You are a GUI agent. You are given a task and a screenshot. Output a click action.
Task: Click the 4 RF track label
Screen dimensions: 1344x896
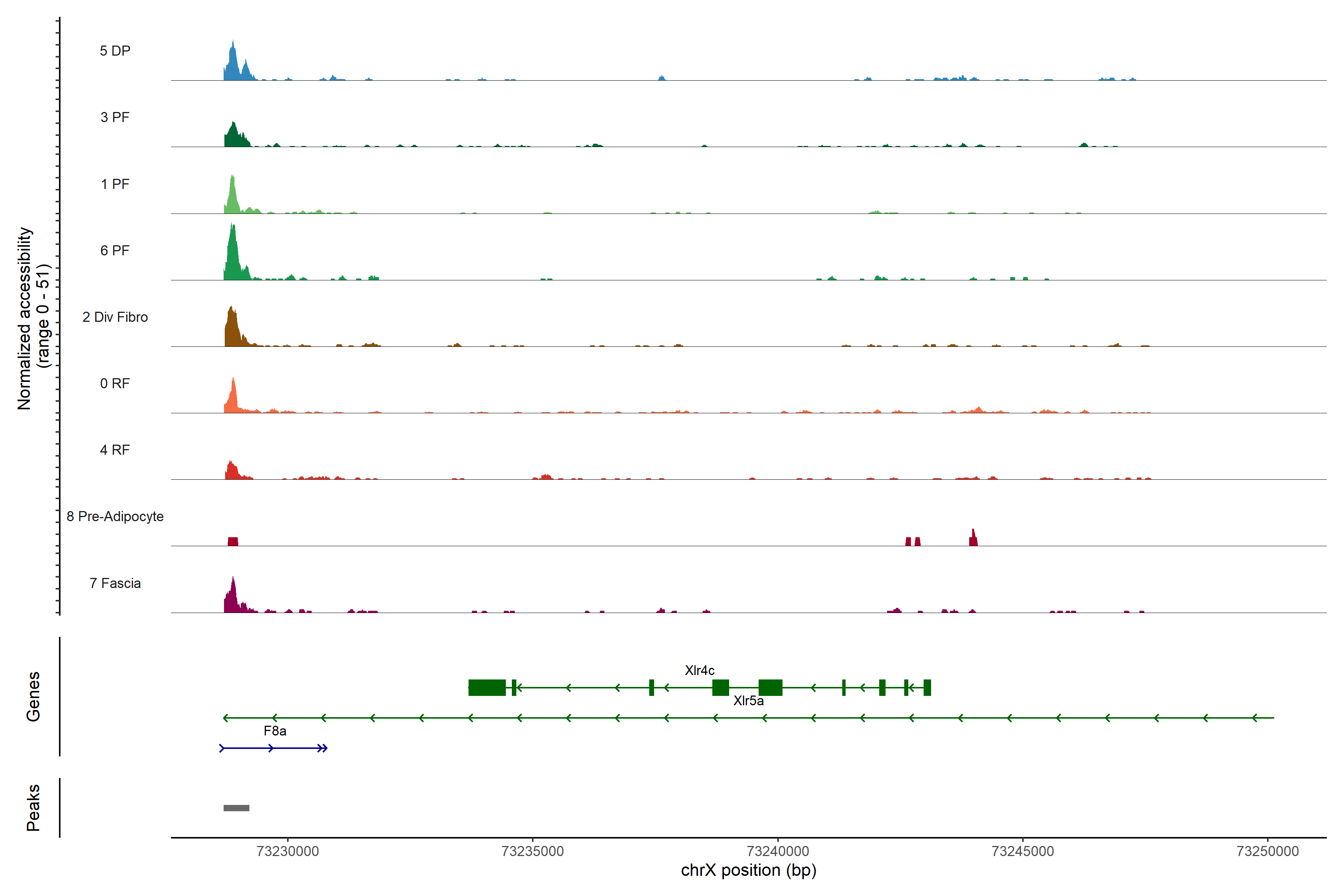click(x=115, y=450)
